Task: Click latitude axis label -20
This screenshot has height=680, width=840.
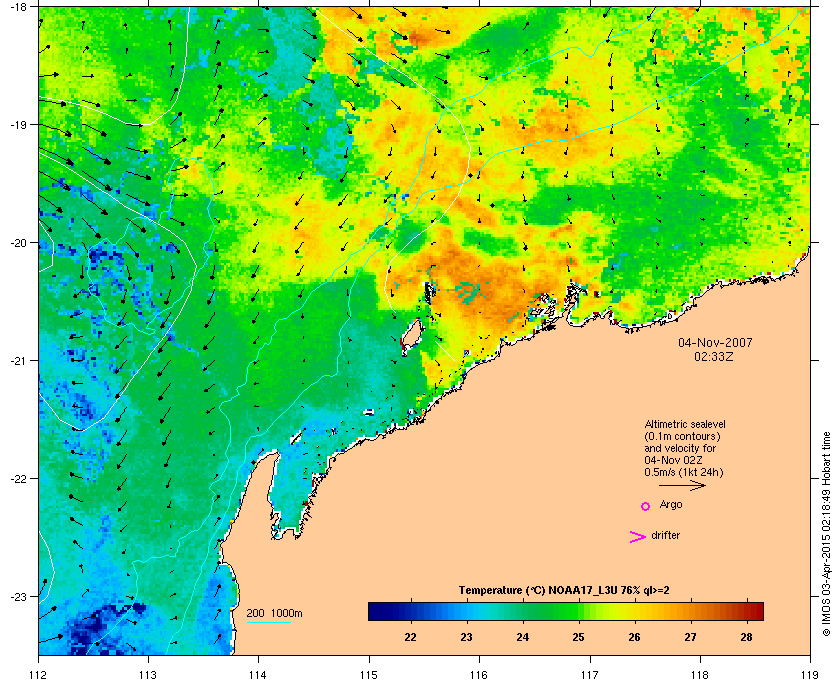Action: click(19, 243)
